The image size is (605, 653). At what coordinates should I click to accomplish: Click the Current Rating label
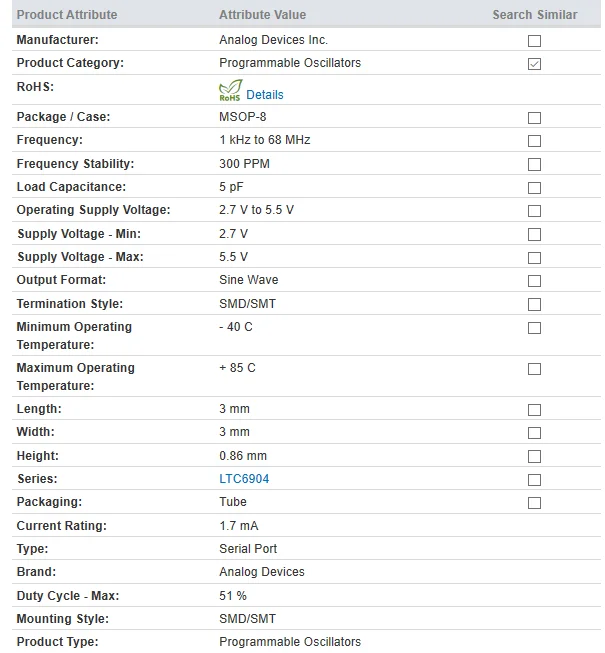point(62,526)
